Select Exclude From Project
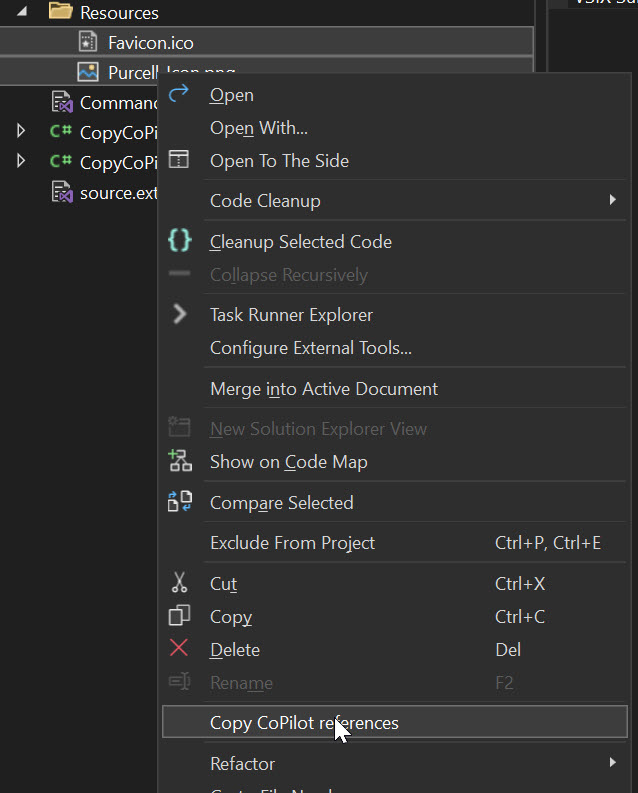 [292, 543]
